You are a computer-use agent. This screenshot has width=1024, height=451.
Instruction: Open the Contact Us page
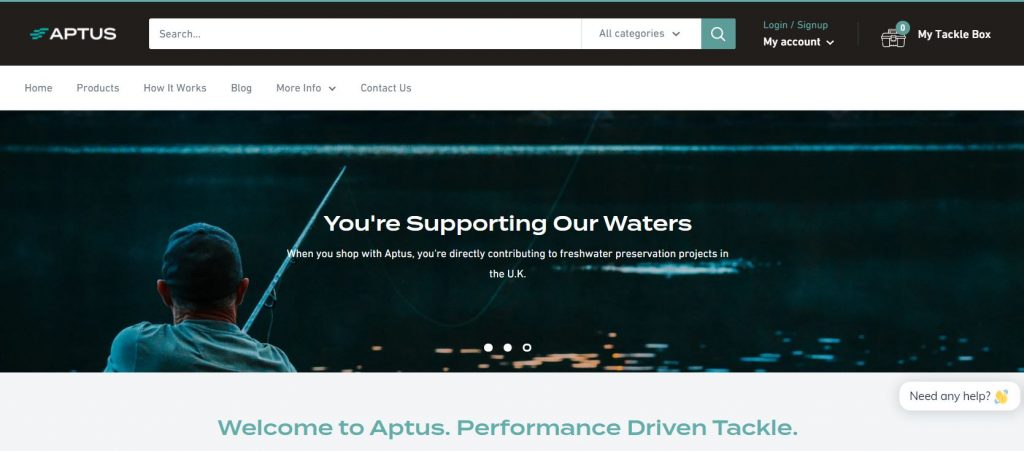386,88
